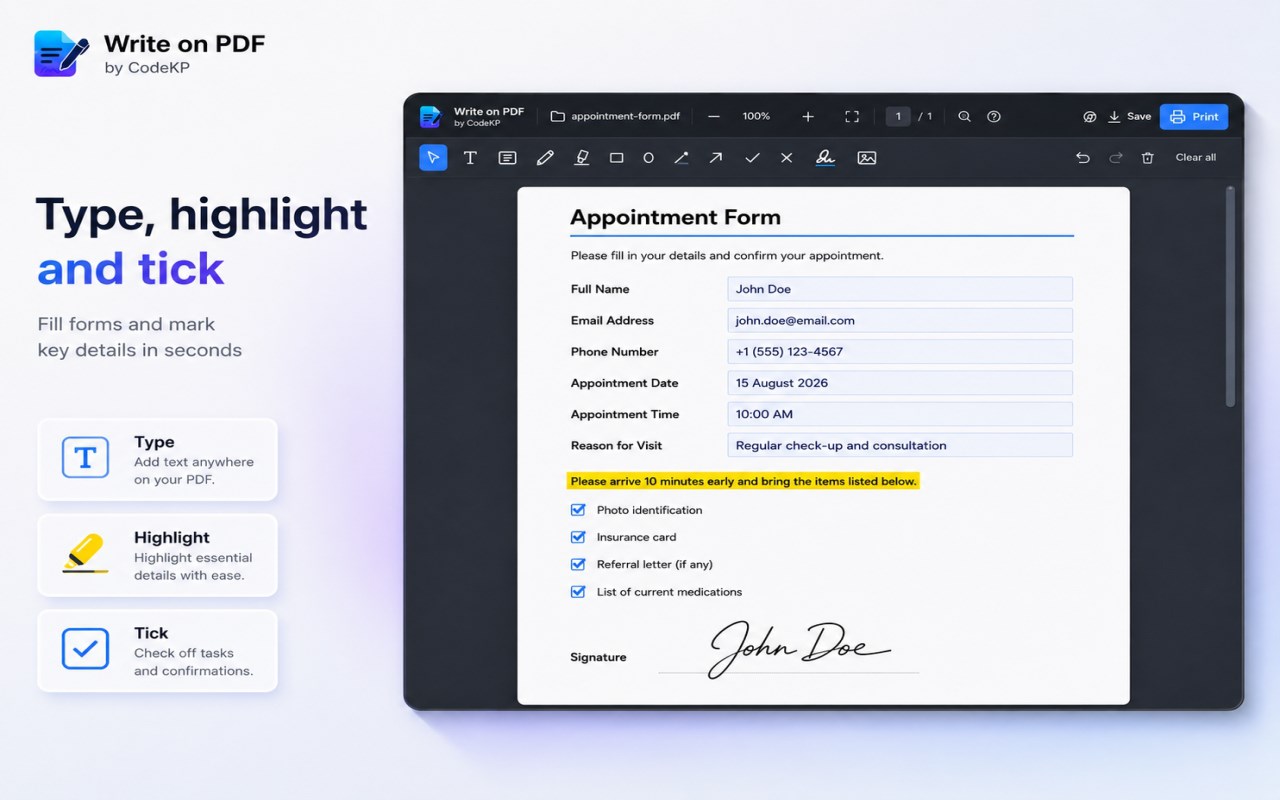Toggle the Insurance card checkbox
The image size is (1280, 800).
point(578,537)
